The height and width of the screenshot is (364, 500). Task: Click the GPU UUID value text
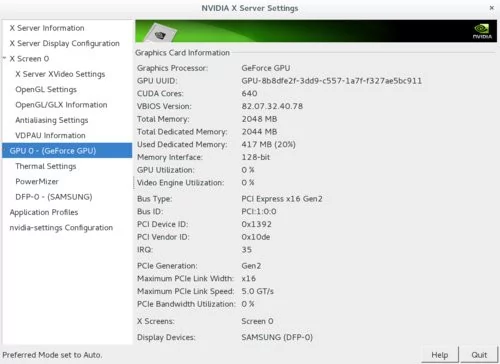click(331, 81)
